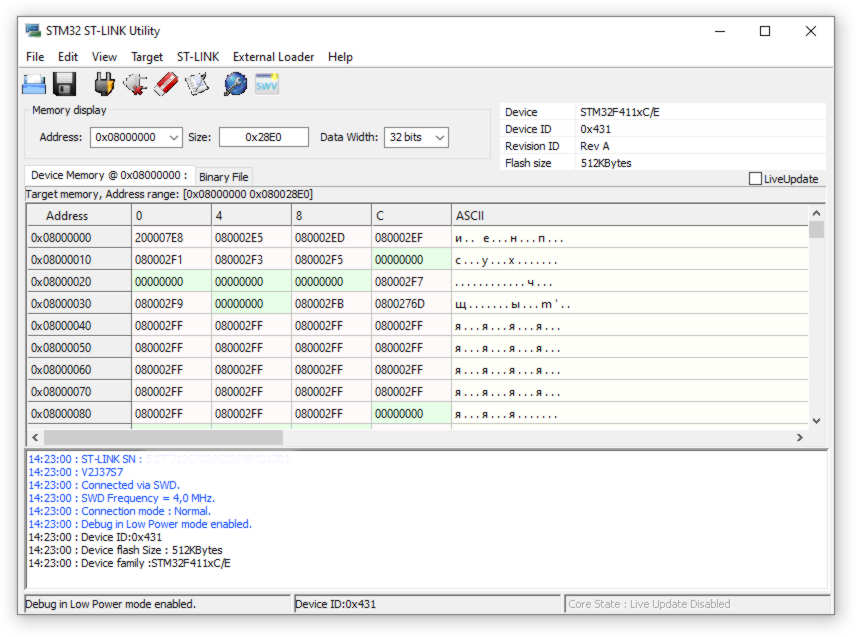Open the SWV viewer toolbar icon
This screenshot has height=637, width=856.
[x=267, y=85]
